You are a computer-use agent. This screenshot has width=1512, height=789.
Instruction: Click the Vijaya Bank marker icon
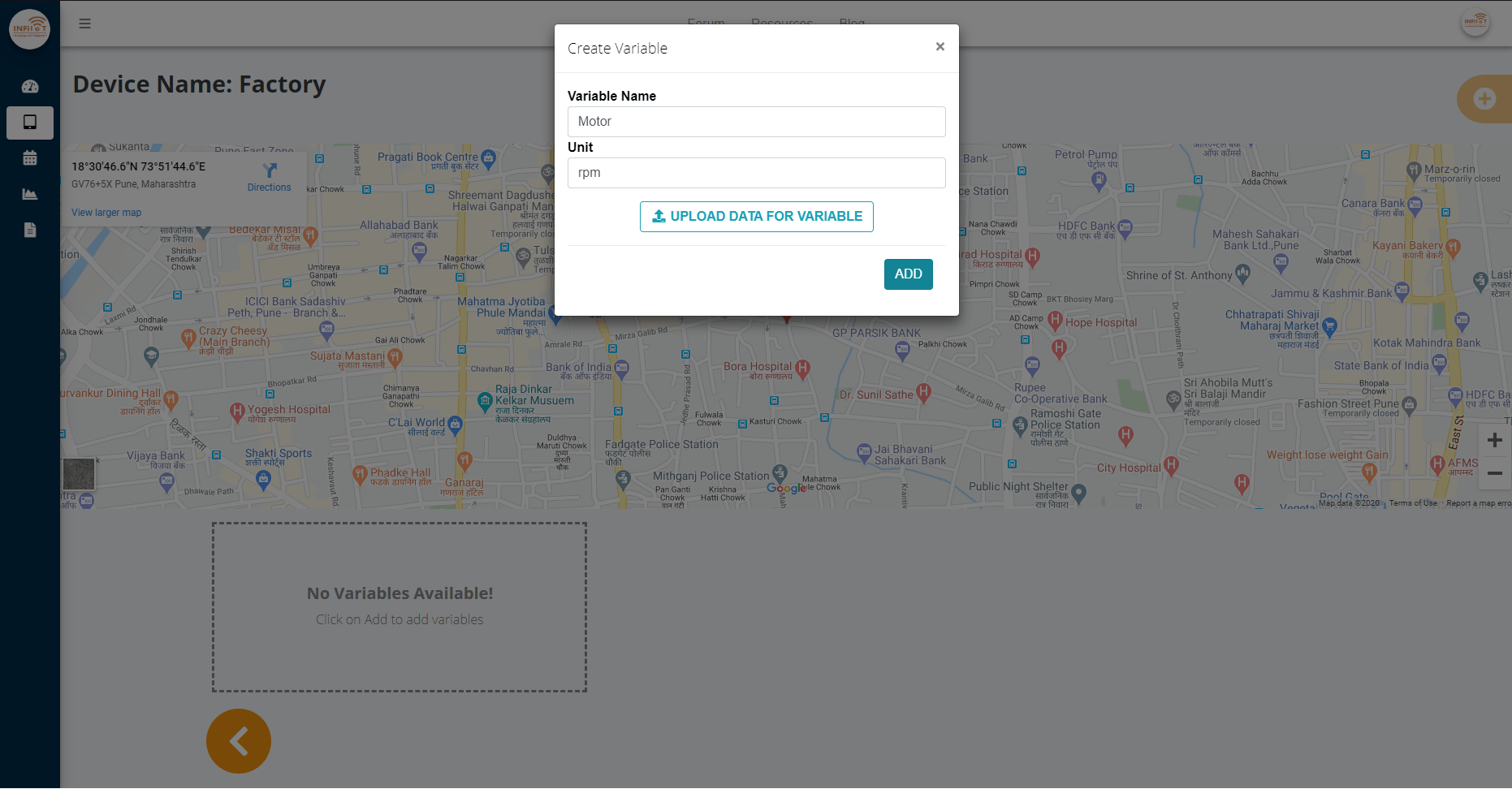[166, 481]
